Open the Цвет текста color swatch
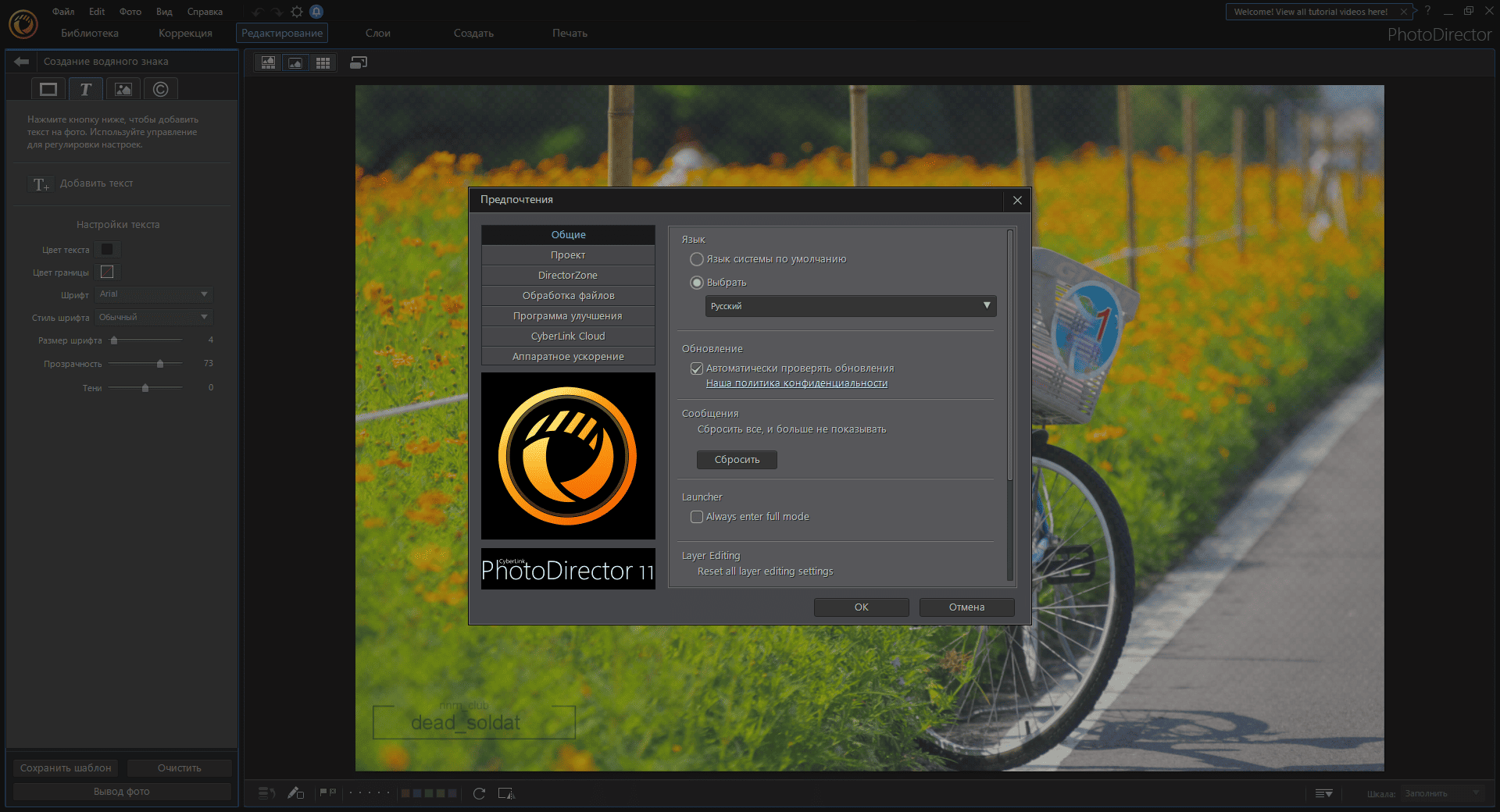The width and height of the screenshot is (1500, 812). [x=107, y=249]
